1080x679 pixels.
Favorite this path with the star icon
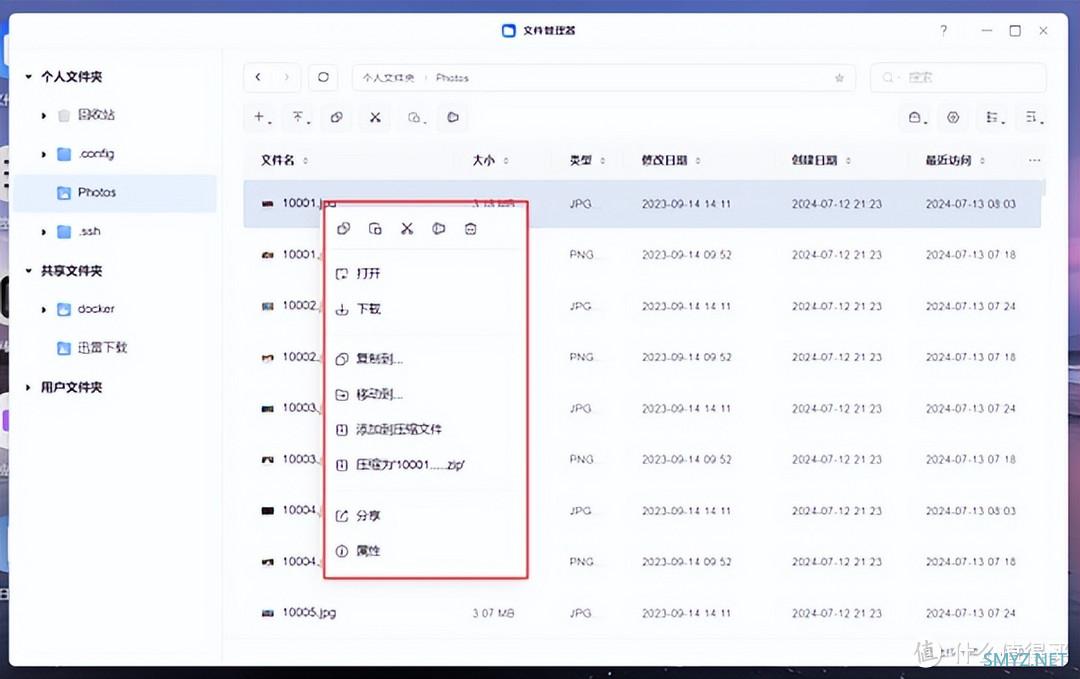coord(839,78)
